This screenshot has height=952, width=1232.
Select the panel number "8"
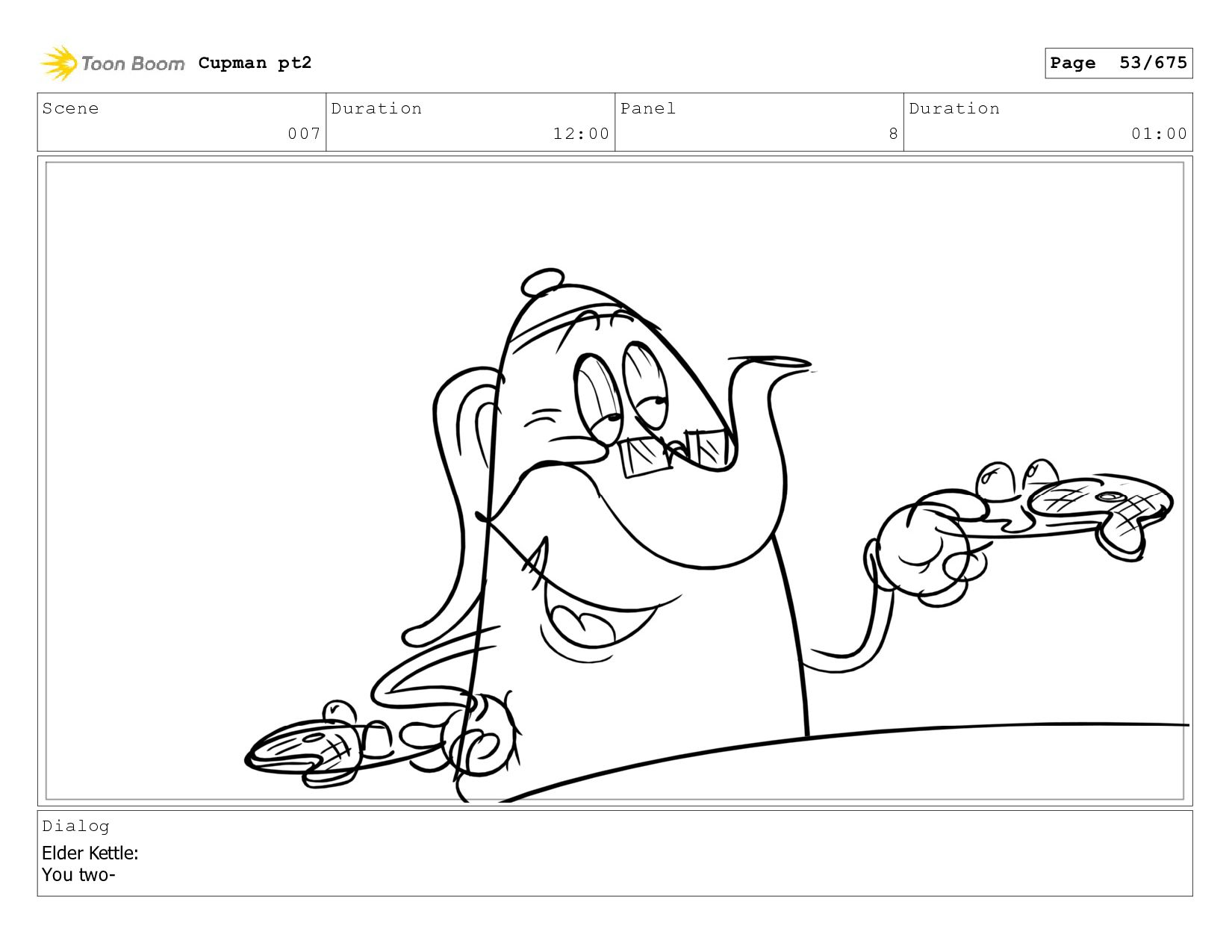tap(893, 134)
